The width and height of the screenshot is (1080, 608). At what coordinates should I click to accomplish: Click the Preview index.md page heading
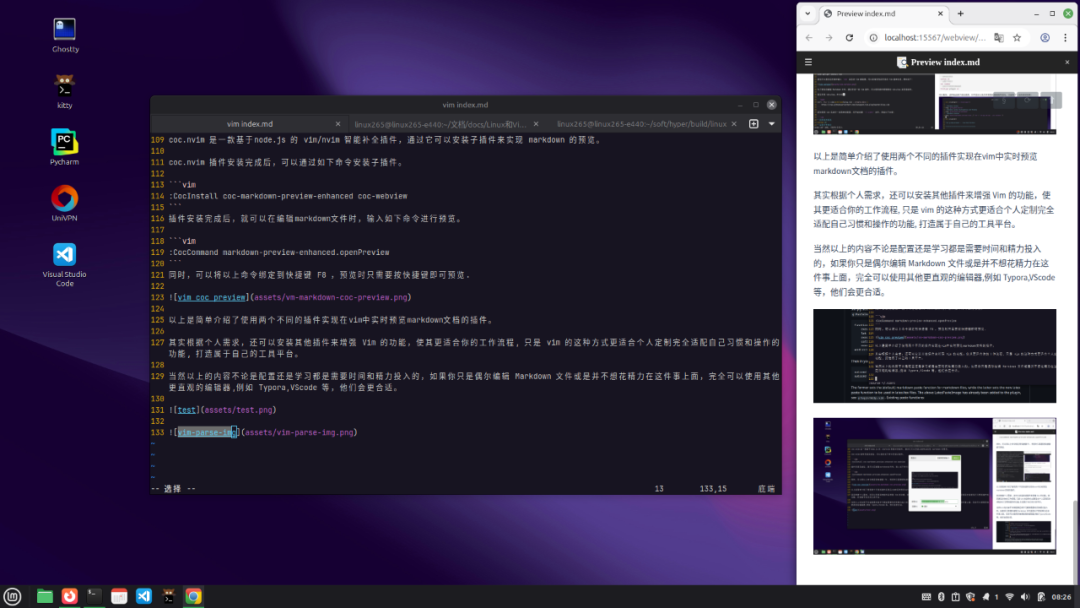click(x=945, y=62)
